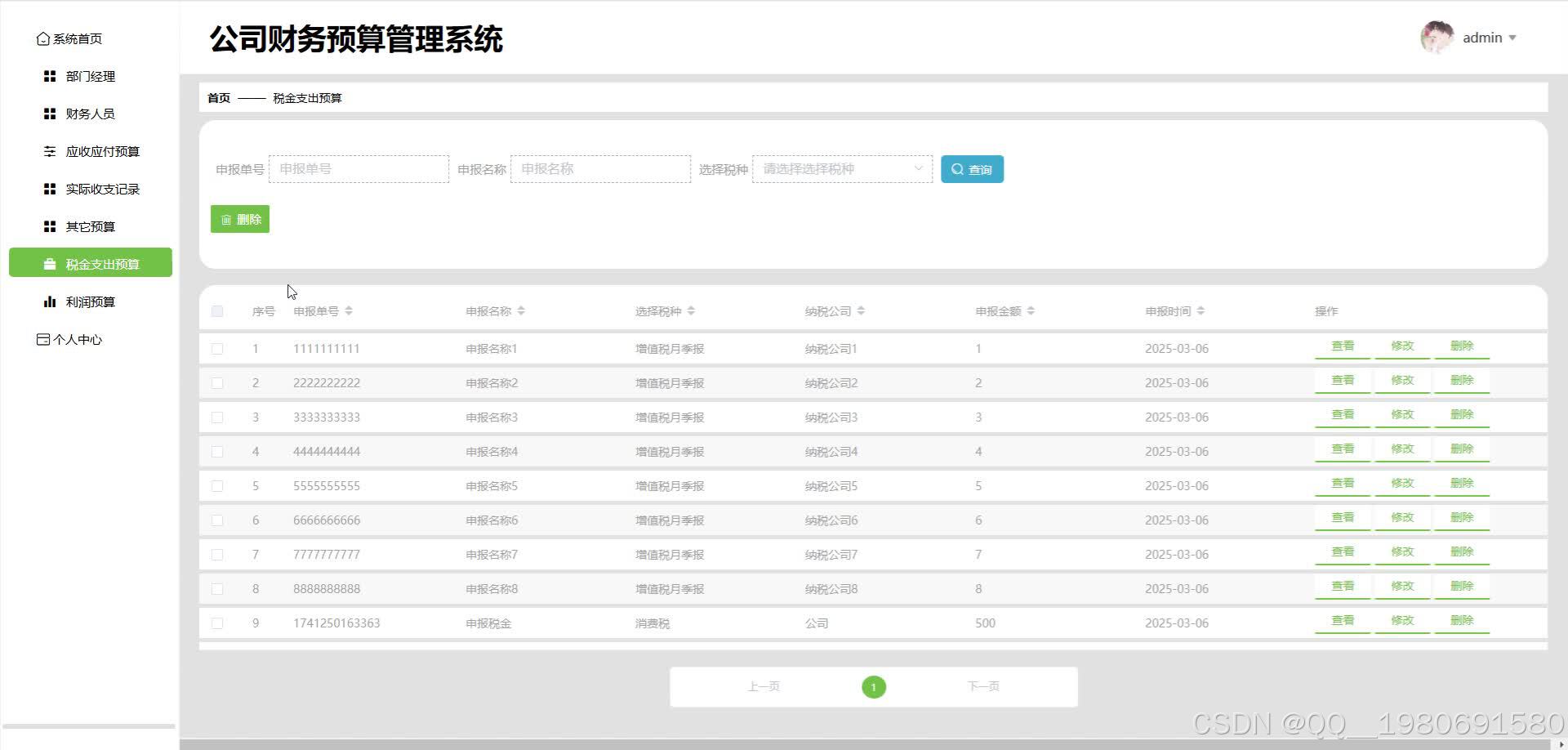
Task: Click the briefcase icon in 税金支出预算
Action: [x=50, y=264]
